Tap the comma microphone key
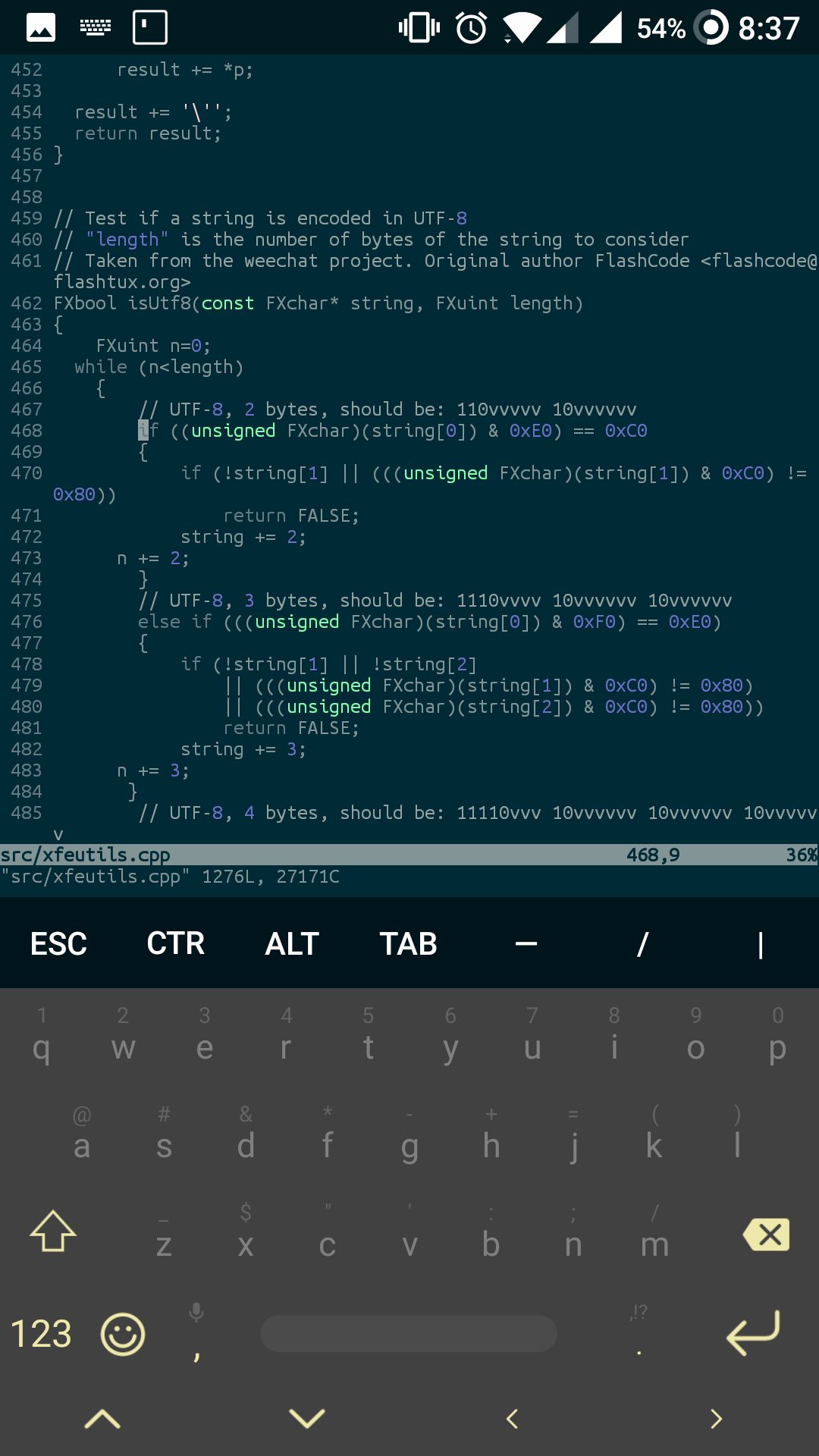Viewport: 819px width, 1456px height. click(x=196, y=1334)
